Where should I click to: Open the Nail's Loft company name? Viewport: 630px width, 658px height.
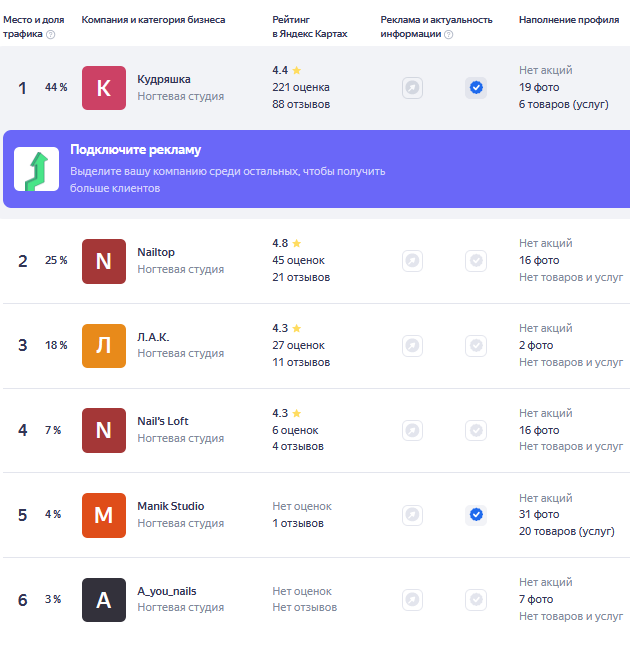pos(163,421)
